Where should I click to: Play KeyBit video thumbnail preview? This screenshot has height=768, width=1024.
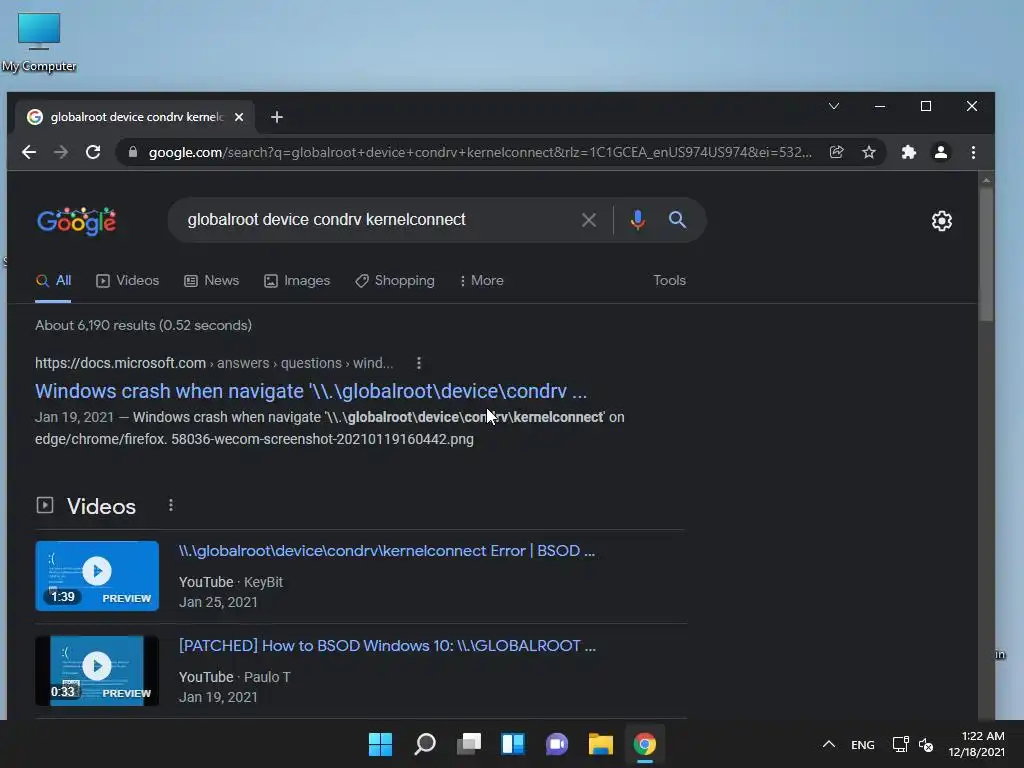97,576
